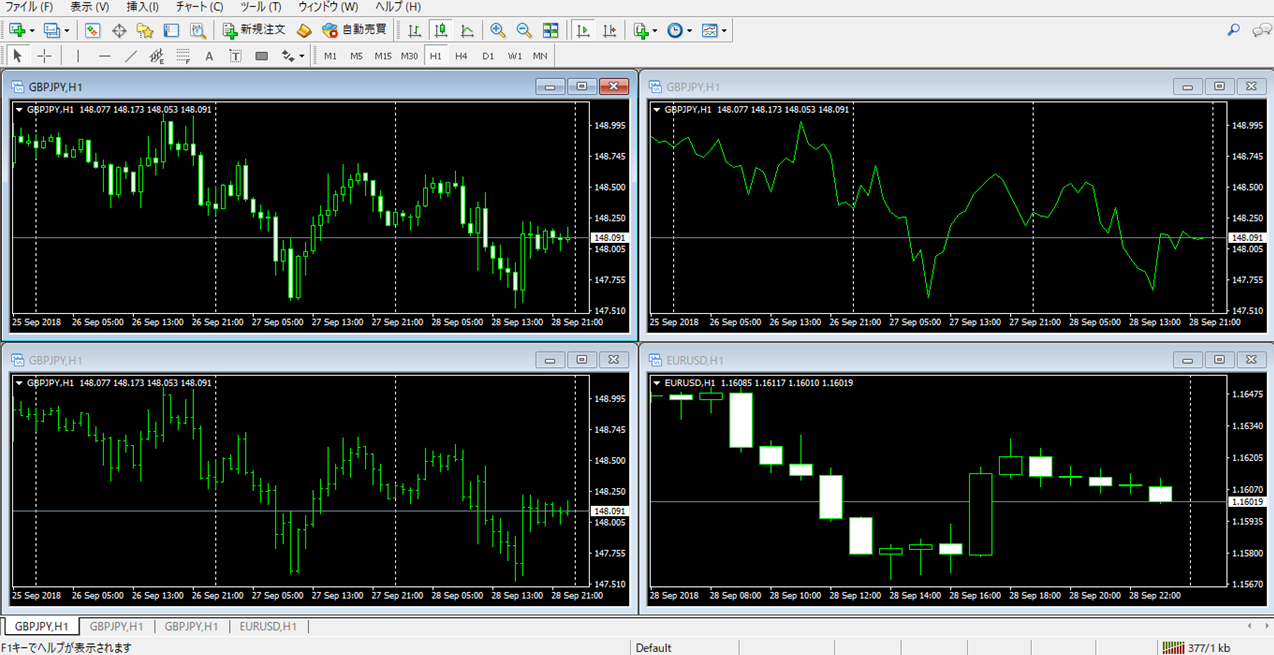
Task: Select the horizontal line drawing tool
Action: 104,55
